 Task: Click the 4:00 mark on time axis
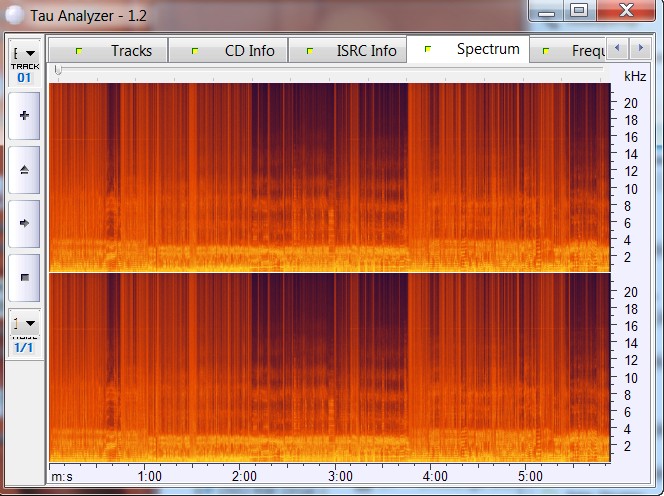click(x=435, y=477)
